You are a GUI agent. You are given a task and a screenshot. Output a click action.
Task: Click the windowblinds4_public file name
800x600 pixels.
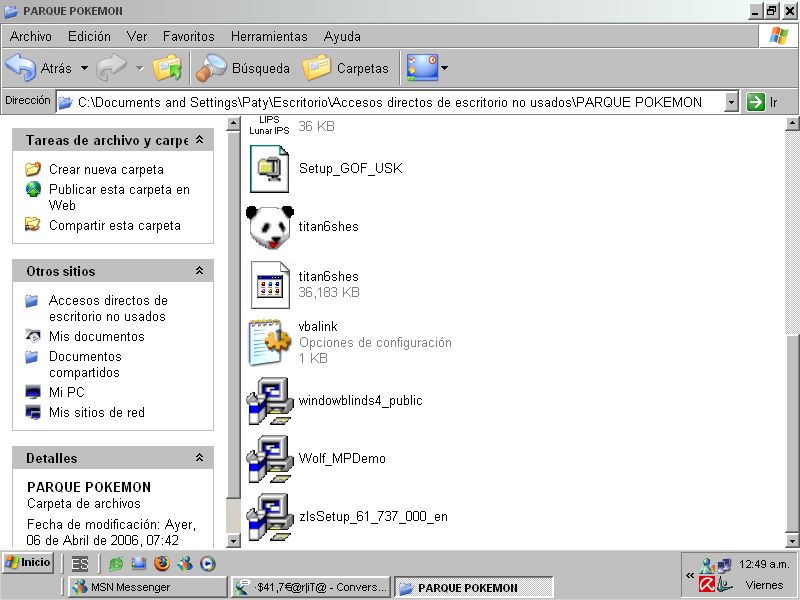(361, 401)
